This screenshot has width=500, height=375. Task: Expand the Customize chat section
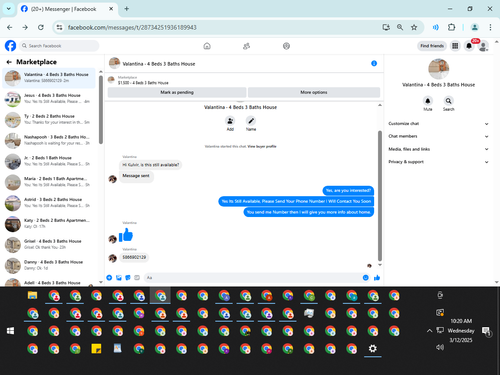click(x=438, y=124)
